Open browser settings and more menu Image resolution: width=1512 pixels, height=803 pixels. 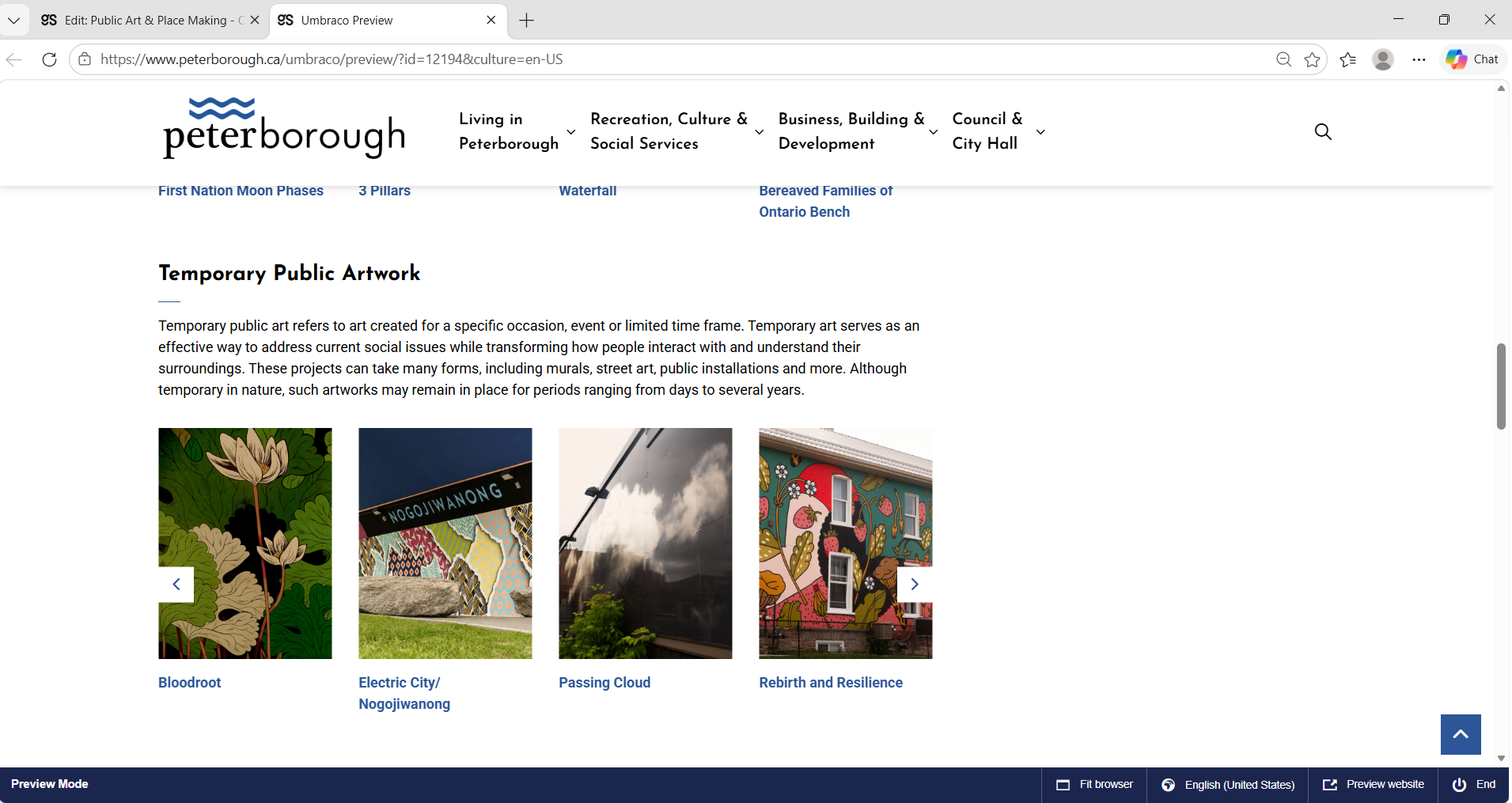[1419, 59]
